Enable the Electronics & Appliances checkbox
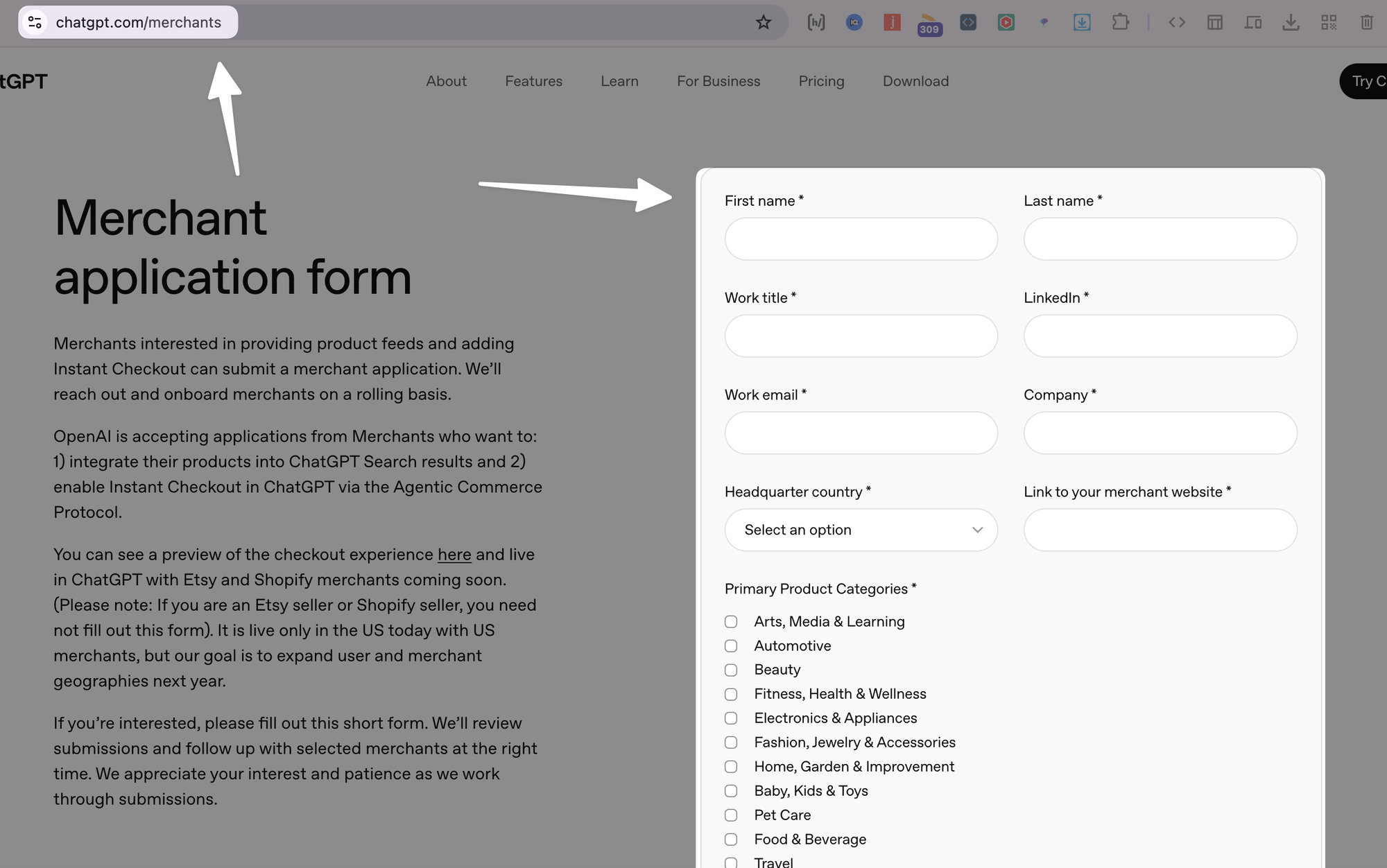 click(x=731, y=718)
